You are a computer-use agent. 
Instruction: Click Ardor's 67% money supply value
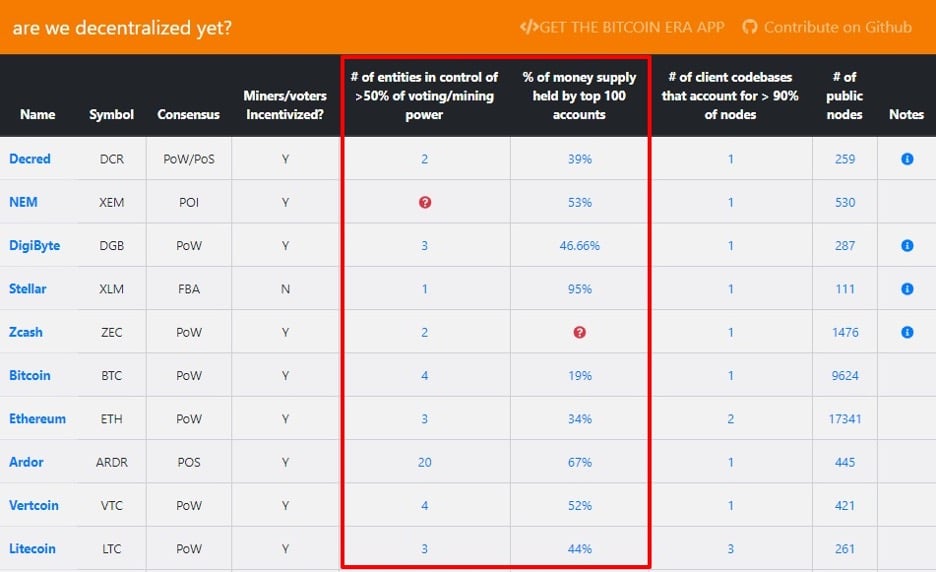pyautogui.click(x=579, y=462)
